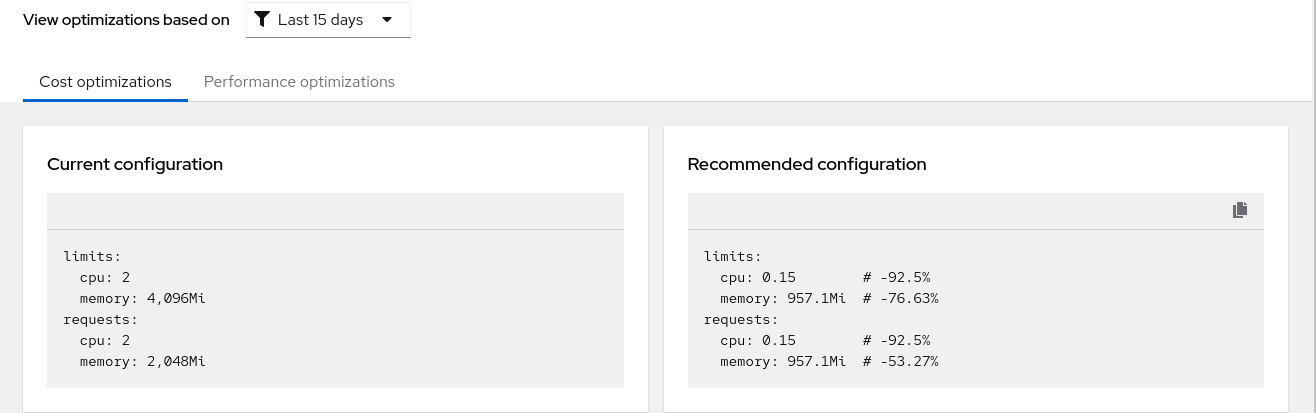Click "limits:" in Recommended configuration code
The height and width of the screenshot is (413, 1316).
[x=732, y=256]
